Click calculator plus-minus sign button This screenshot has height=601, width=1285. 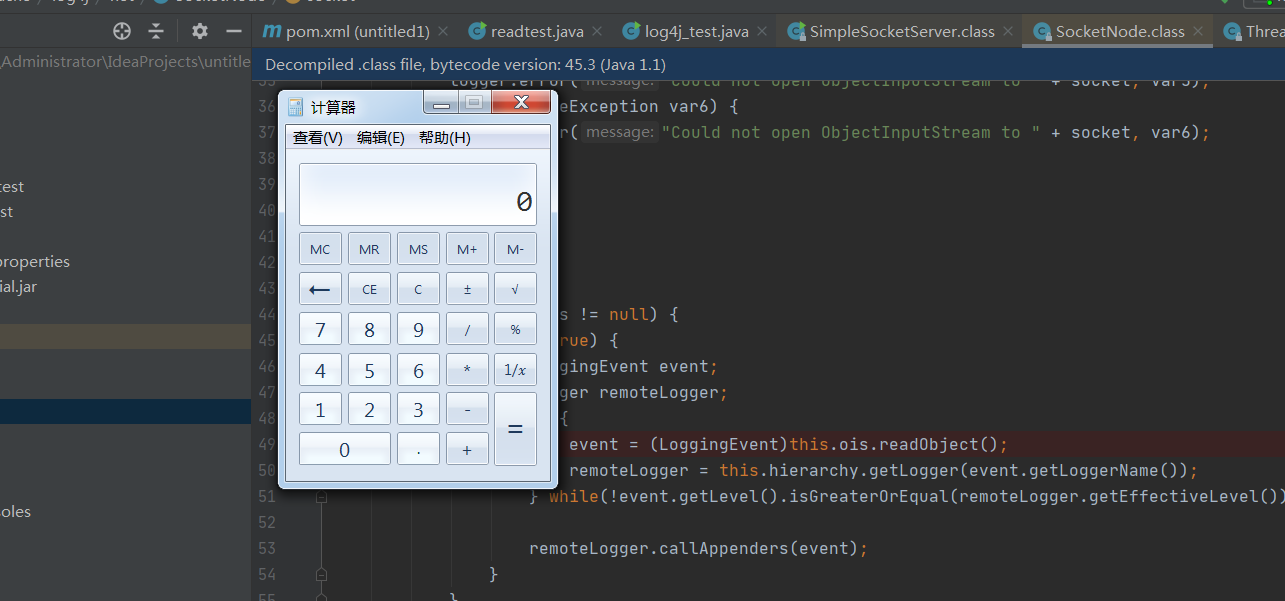coord(467,289)
